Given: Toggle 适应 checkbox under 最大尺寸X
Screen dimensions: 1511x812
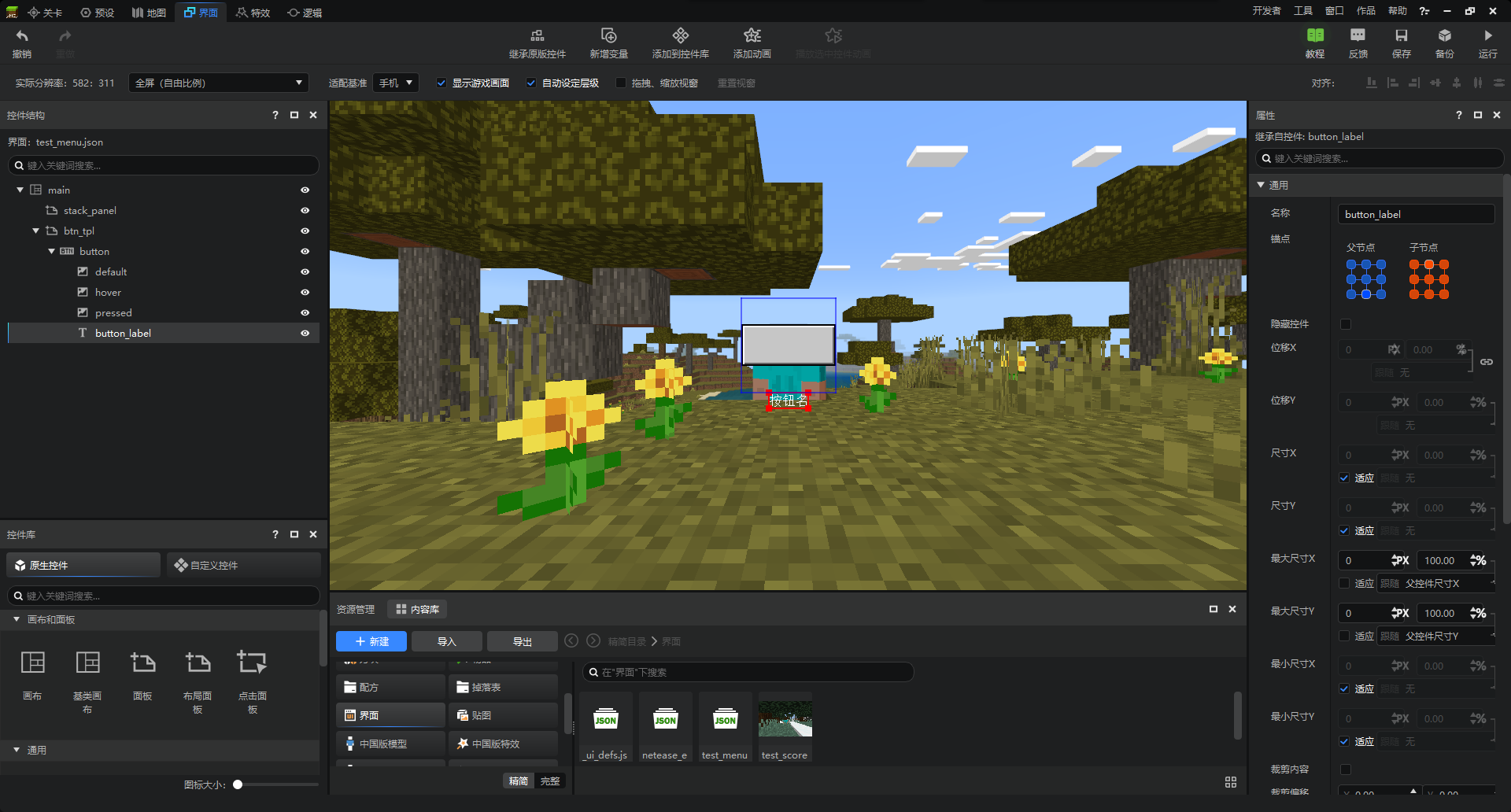Looking at the screenshot, I should click(x=1344, y=583).
